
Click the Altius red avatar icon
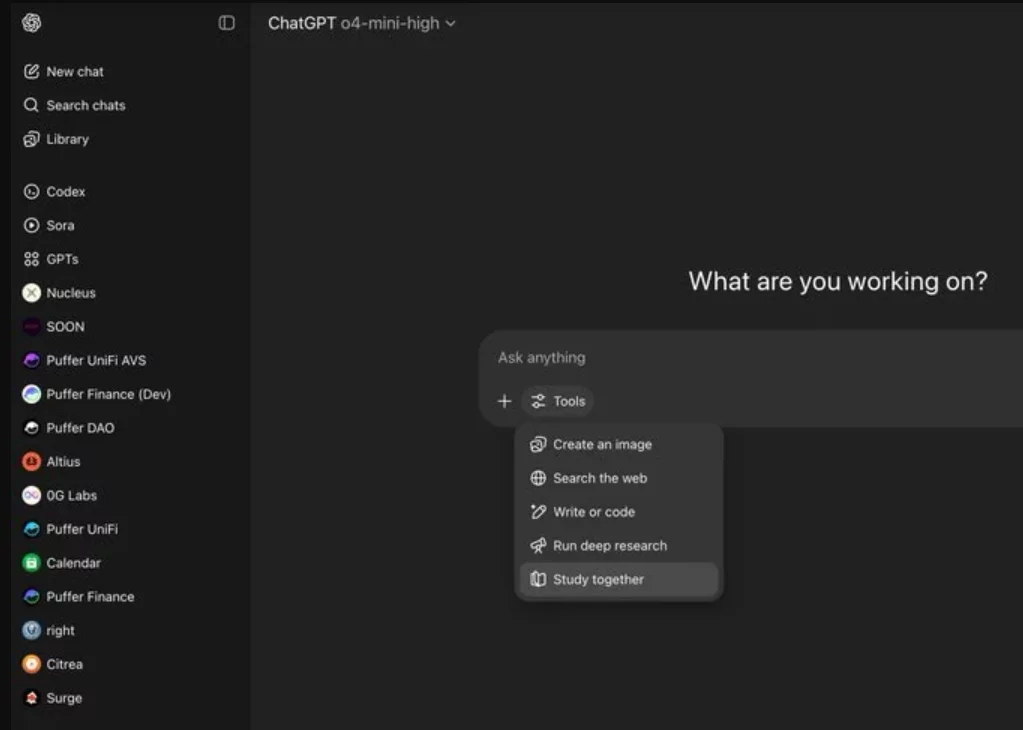tap(31, 462)
